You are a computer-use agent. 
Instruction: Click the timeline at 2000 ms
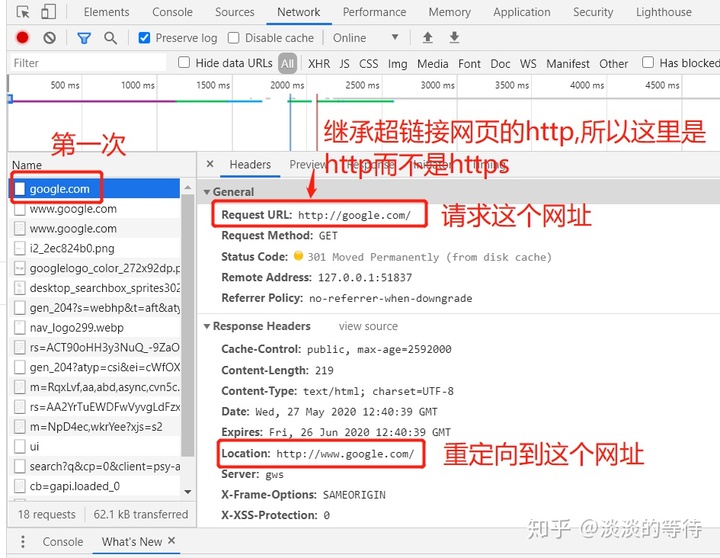[x=287, y=85]
